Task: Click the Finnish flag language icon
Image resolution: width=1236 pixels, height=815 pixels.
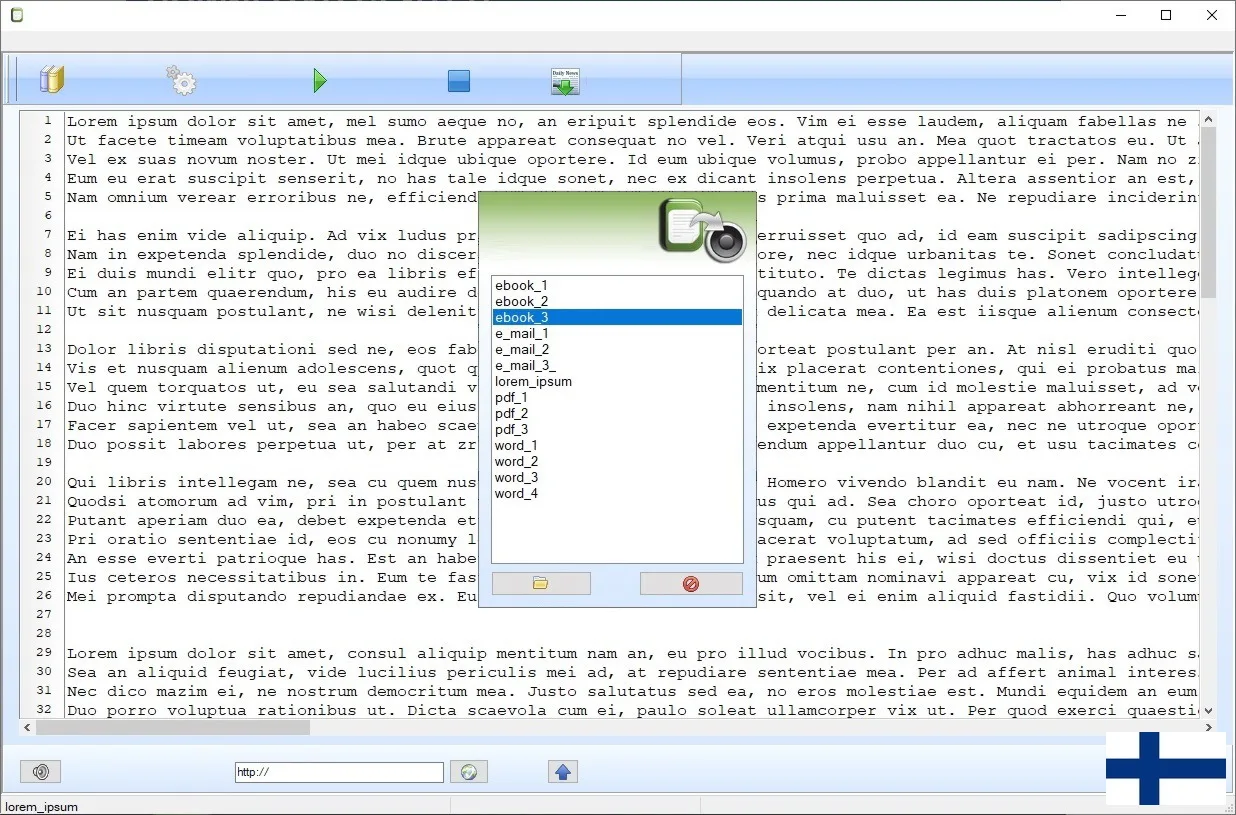Action: (x=1165, y=768)
